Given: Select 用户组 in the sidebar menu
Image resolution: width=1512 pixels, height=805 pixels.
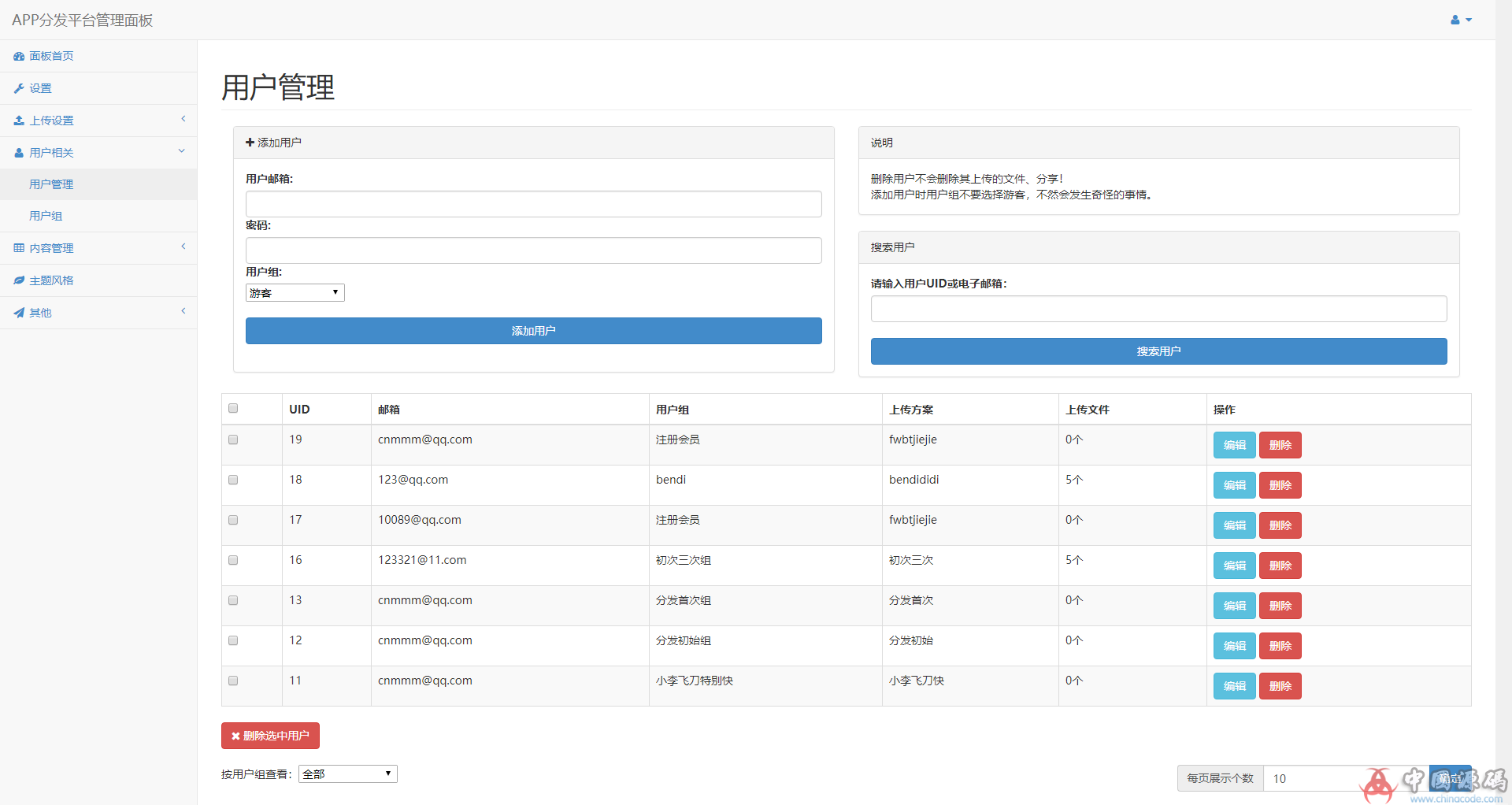Looking at the screenshot, I should point(45,215).
